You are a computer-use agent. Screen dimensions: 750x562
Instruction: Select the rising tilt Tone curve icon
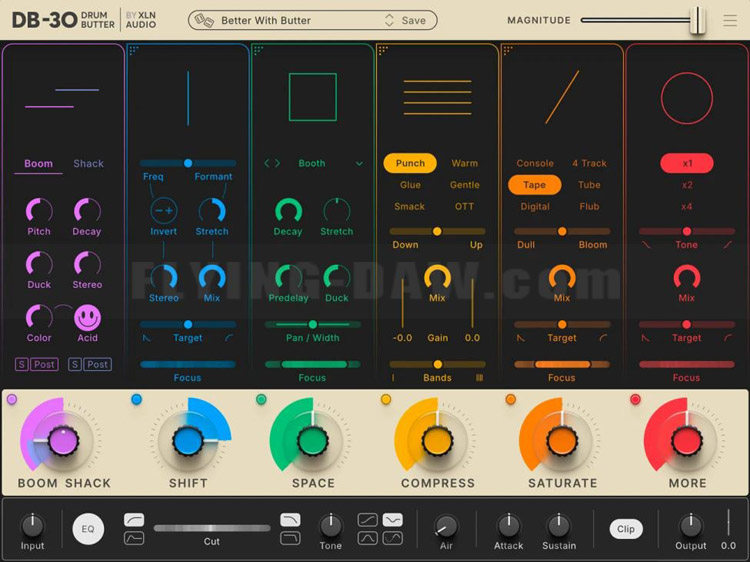pos(367,519)
